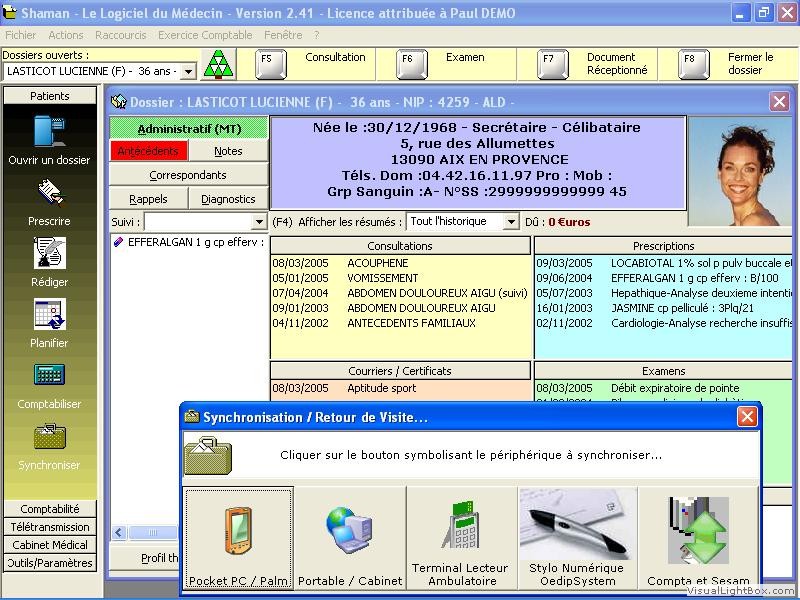Click the Synchroniser briefcase icon

[49, 437]
